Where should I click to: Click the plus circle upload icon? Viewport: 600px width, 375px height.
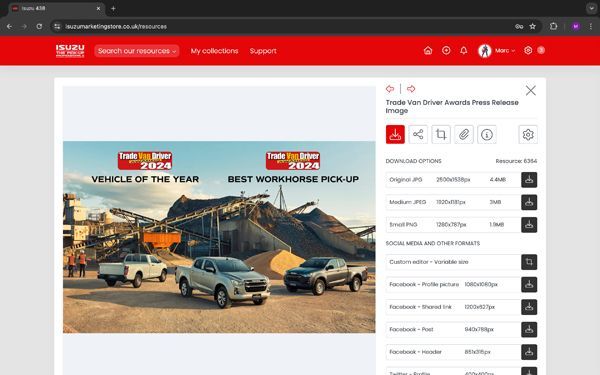[446, 51]
